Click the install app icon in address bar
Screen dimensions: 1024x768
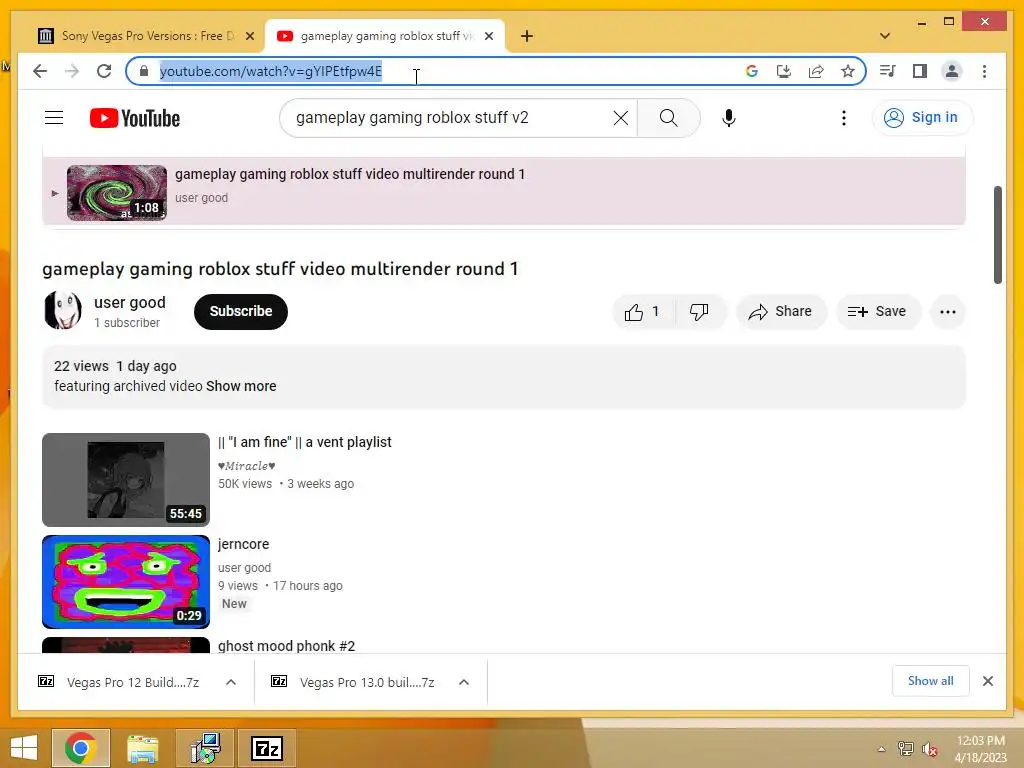click(x=784, y=71)
